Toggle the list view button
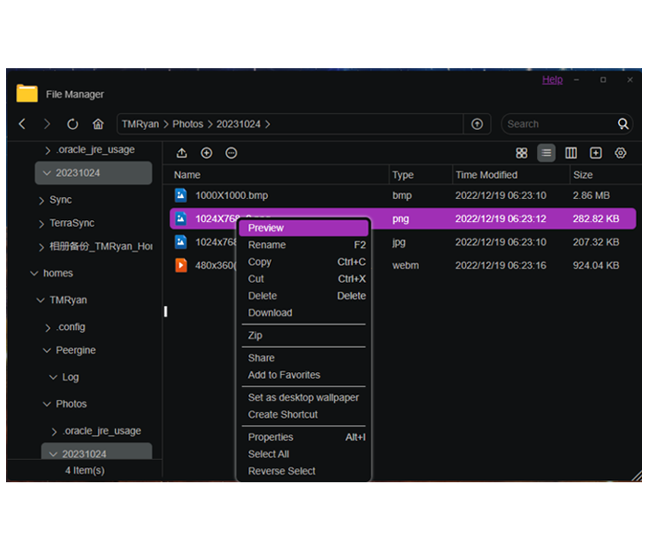 click(x=546, y=153)
